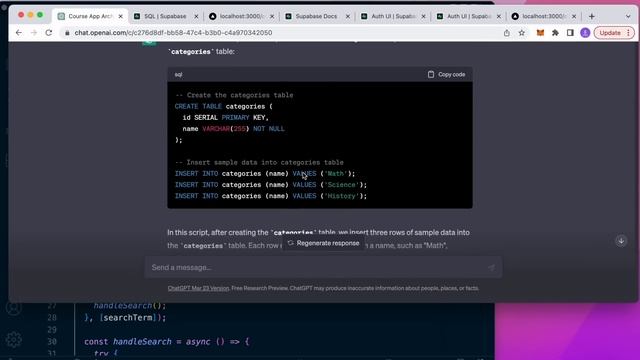The image size is (640, 360).
Task: Click INSERT line with 'History' value
Action: [271, 196]
